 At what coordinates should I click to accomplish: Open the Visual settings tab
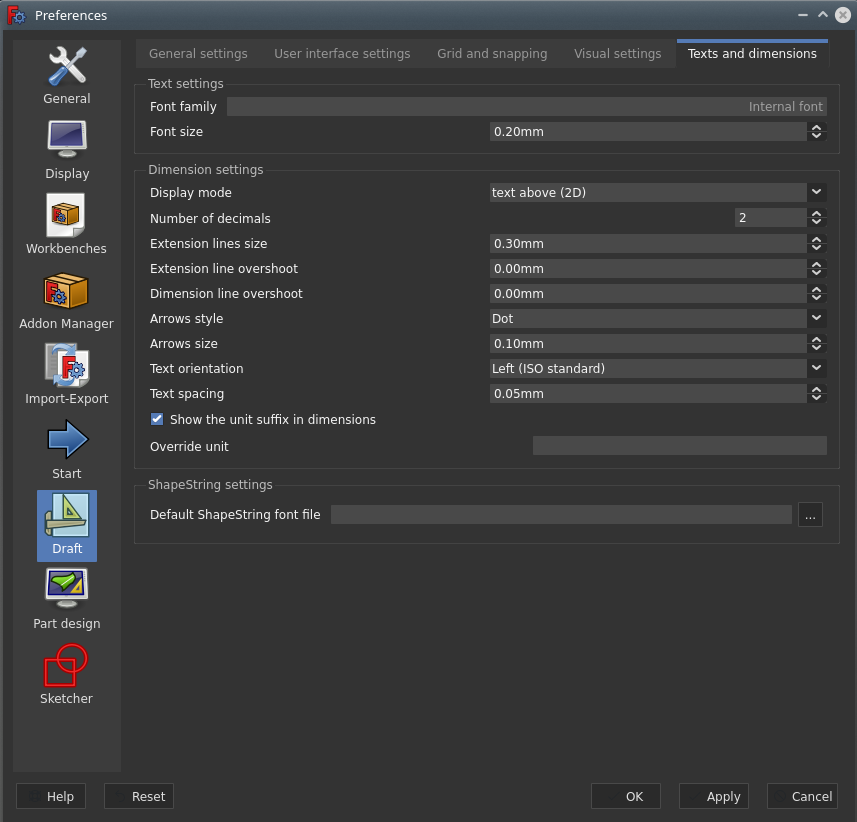coord(617,54)
